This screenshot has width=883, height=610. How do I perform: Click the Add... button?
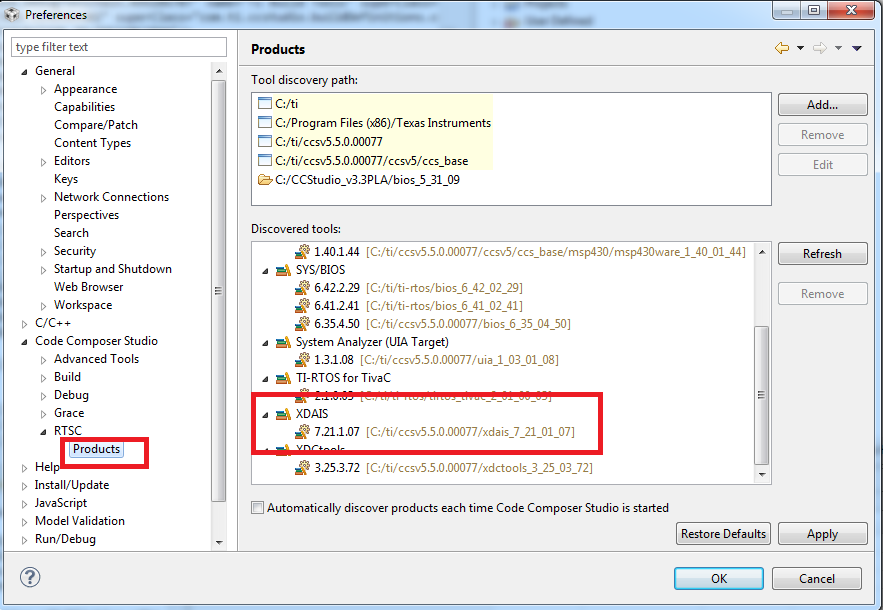[822, 105]
